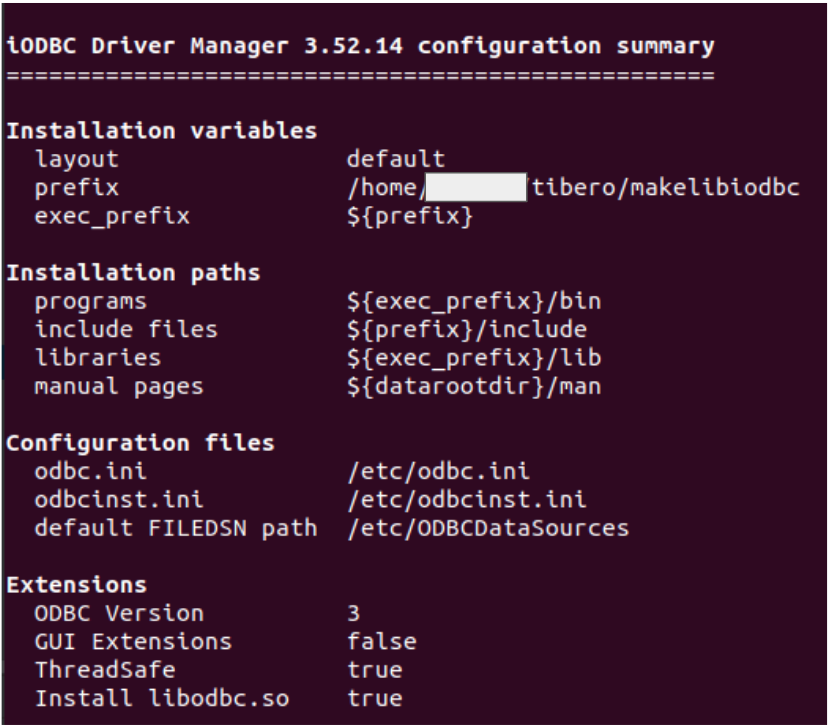
Task: Click the 'exec_prefix' variable name
Action: tap(112, 216)
